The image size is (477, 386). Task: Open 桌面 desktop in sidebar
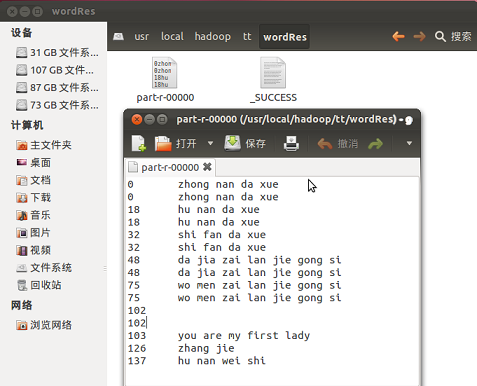coord(34,163)
